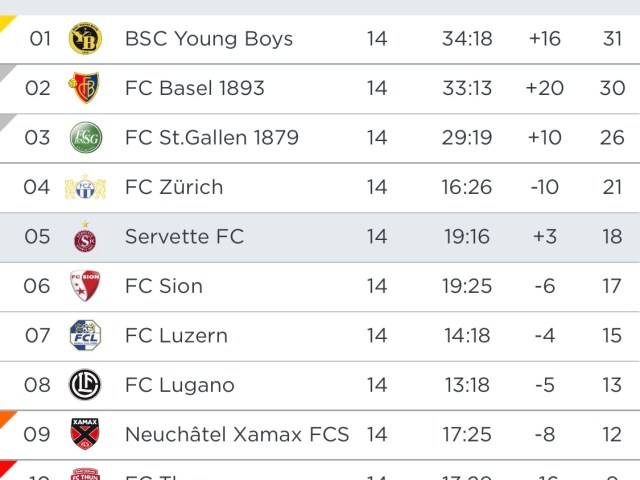640x480 pixels.
Task: Click the FC St.Gallen 1879 logo
Action: [x=85, y=137]
